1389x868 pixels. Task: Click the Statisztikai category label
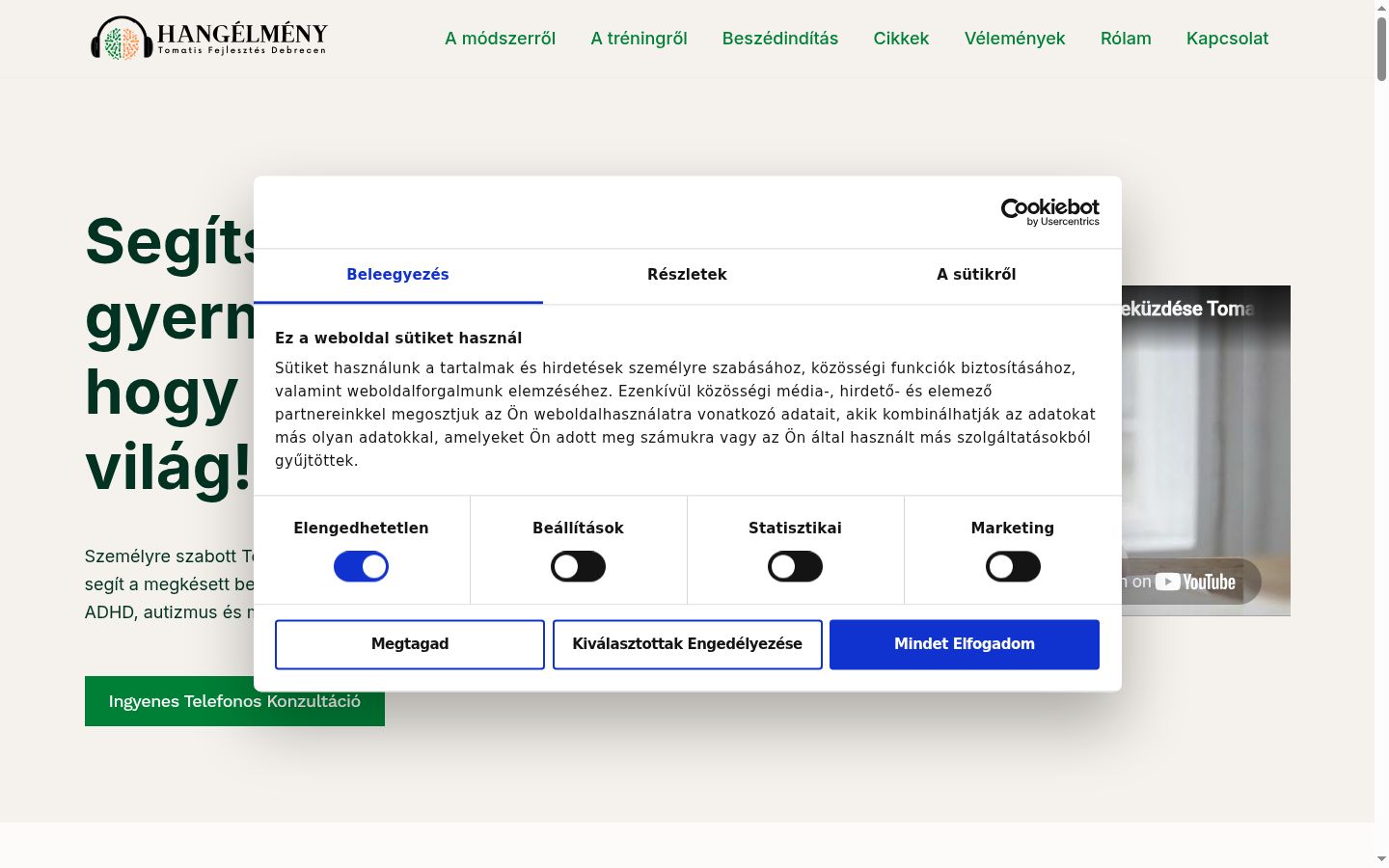(795, 529)
